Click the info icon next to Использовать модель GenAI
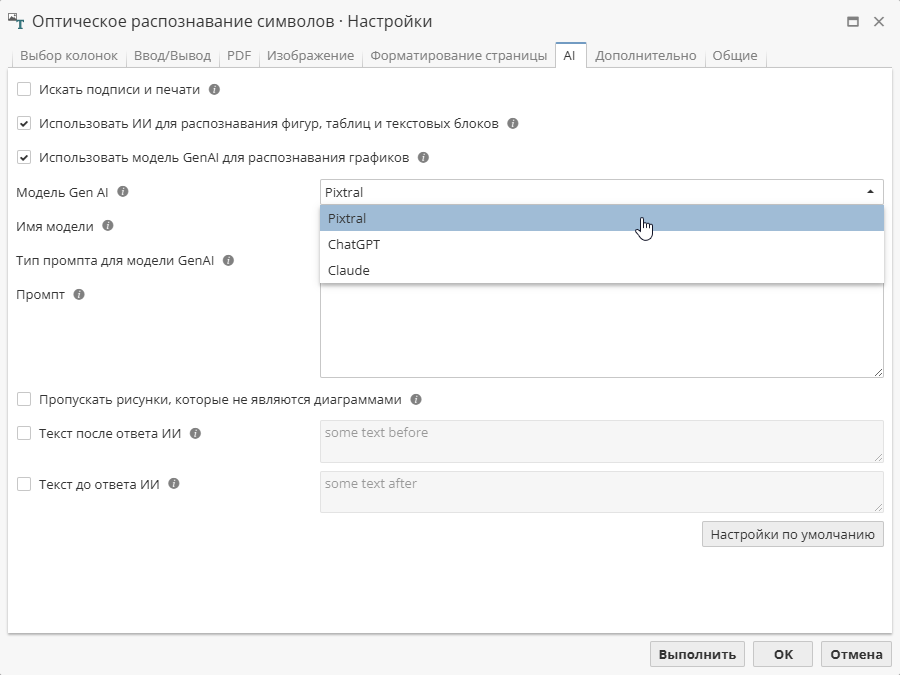This screenshot has height=675, width=900. [423, 157]
